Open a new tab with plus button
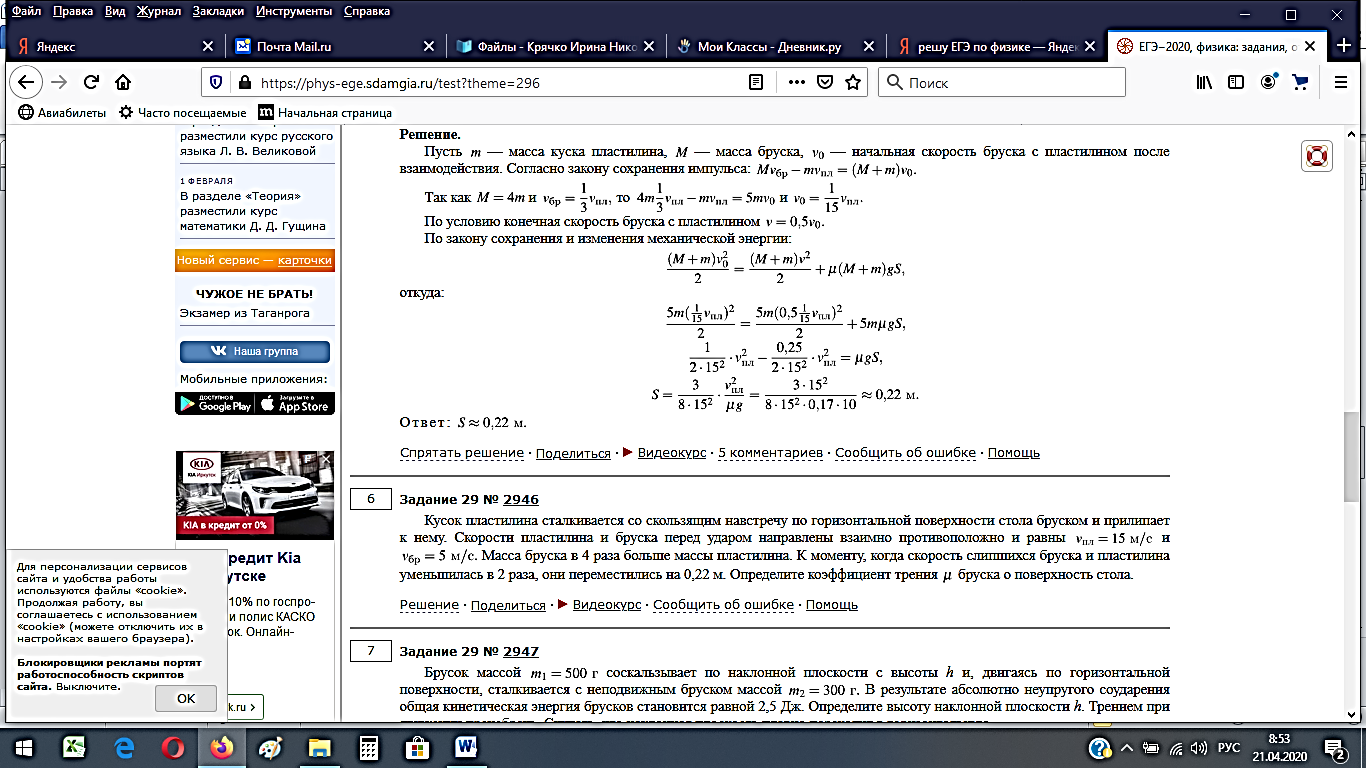Image resolution: width=1366 pixels, height=768 pixels. coord(1344,46)
